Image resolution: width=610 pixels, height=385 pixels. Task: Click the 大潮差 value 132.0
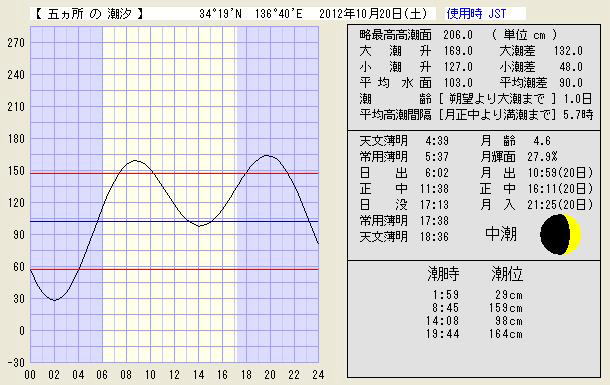click(x=568, y=51)
